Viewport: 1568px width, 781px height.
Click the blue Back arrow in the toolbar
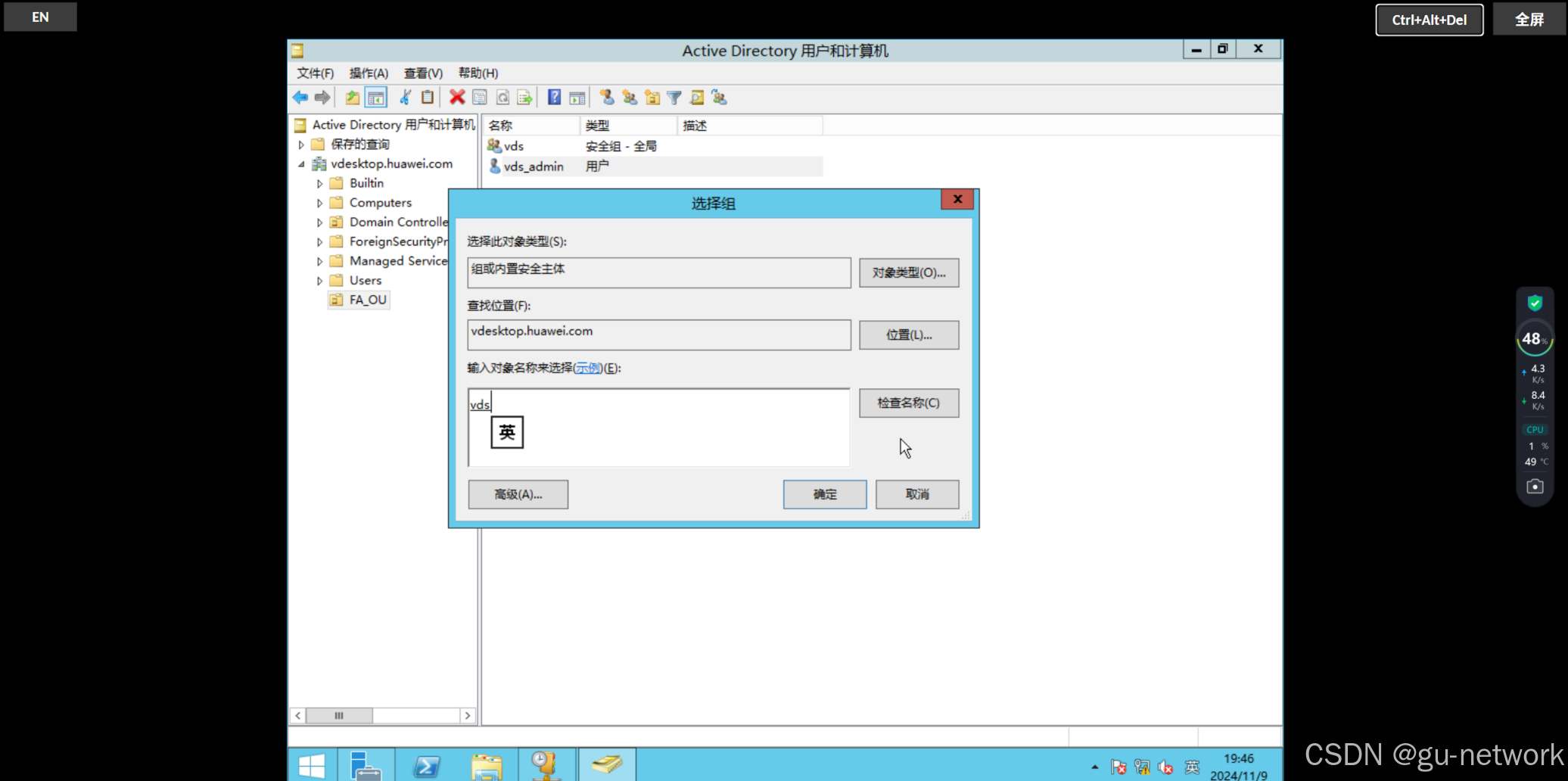click(300, 98)
